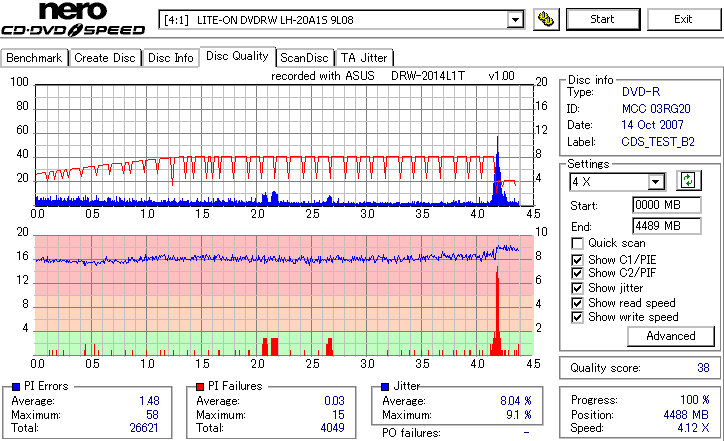
Task: Click PI Failures total 4049
Action: click(332, 428)
